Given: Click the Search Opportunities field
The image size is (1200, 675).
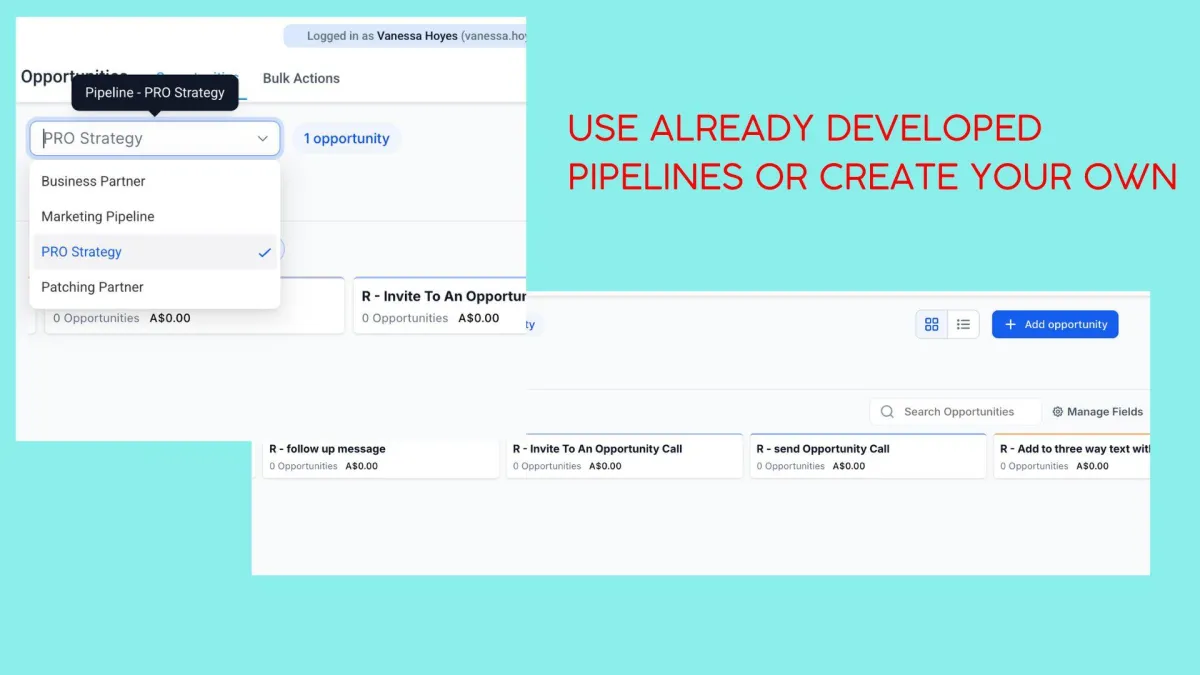Looking at the screenshot, I should 956,411.
